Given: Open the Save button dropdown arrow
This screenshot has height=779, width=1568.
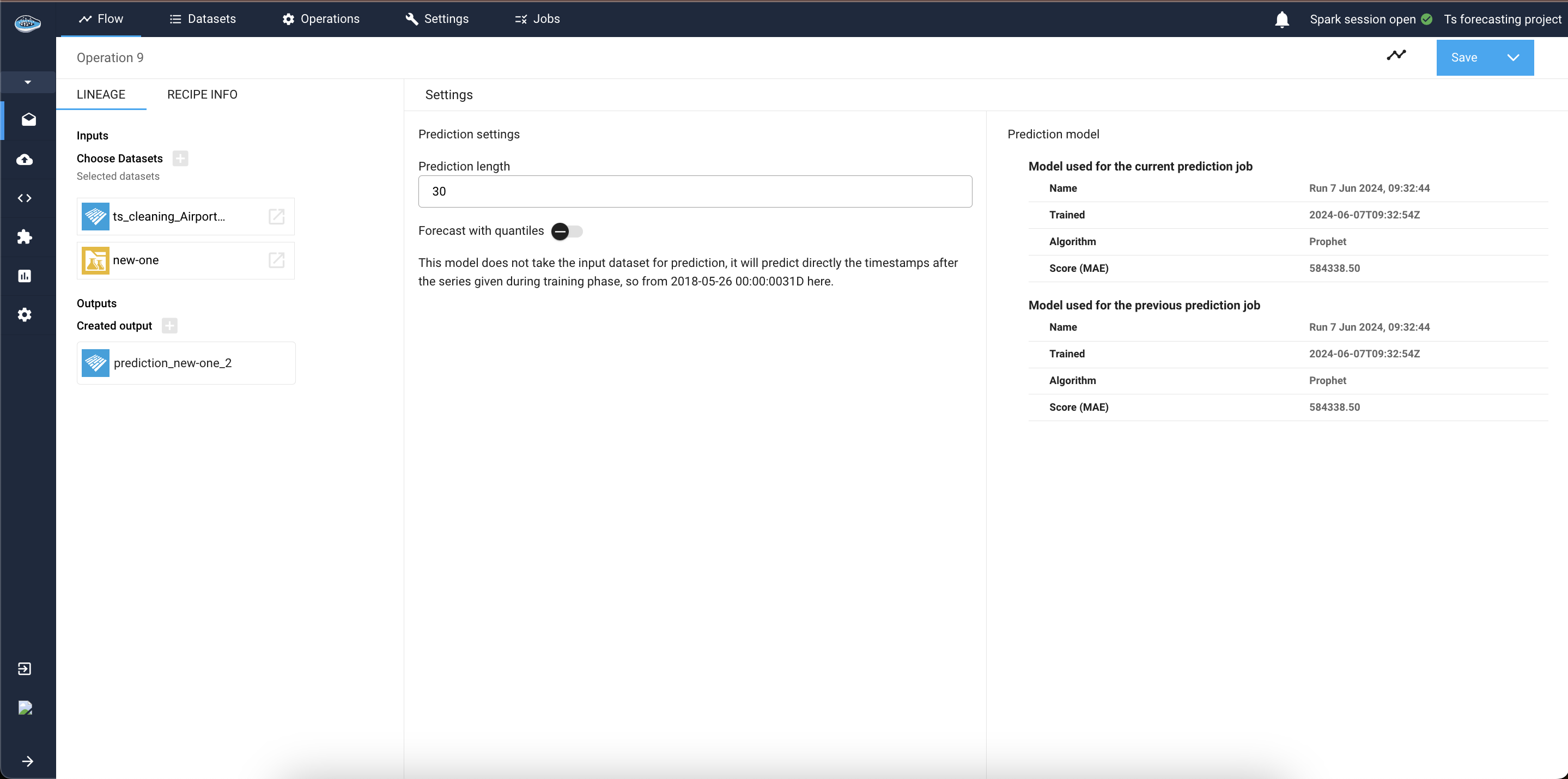Looking at the screenshot, I should tap(1514, 57).
